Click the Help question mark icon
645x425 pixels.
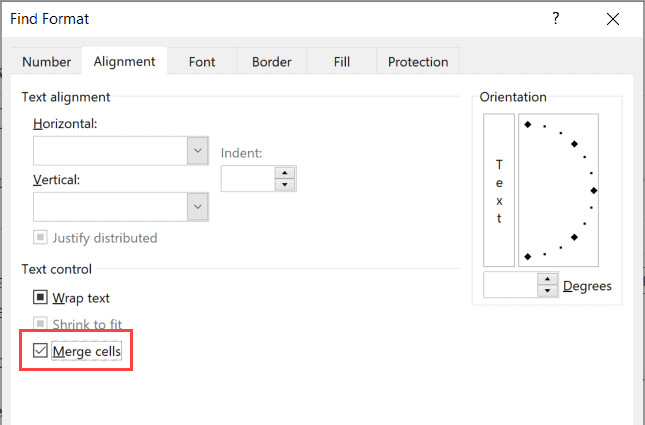(555, 19)
